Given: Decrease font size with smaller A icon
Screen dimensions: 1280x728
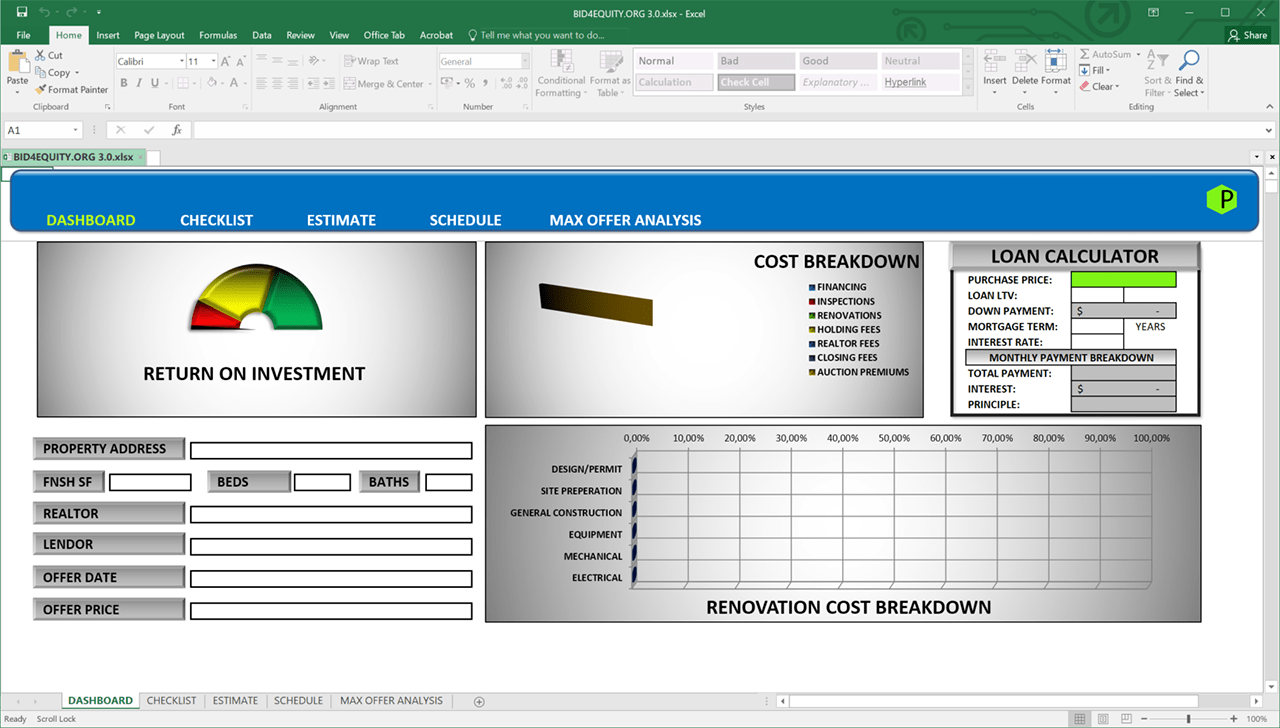Looking at the screenshot, I should coord(241,61).
